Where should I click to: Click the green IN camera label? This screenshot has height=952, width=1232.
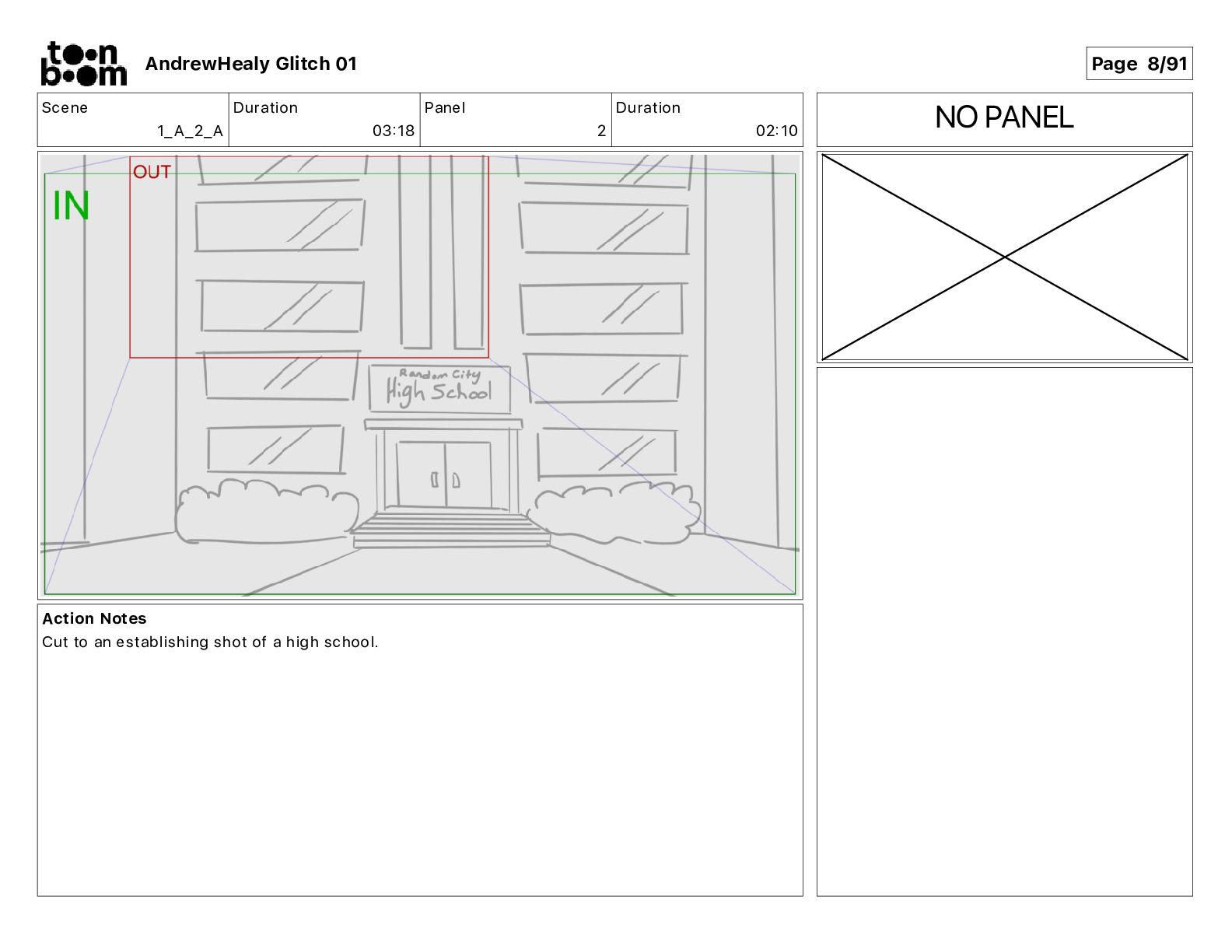[x=71, y=206]
